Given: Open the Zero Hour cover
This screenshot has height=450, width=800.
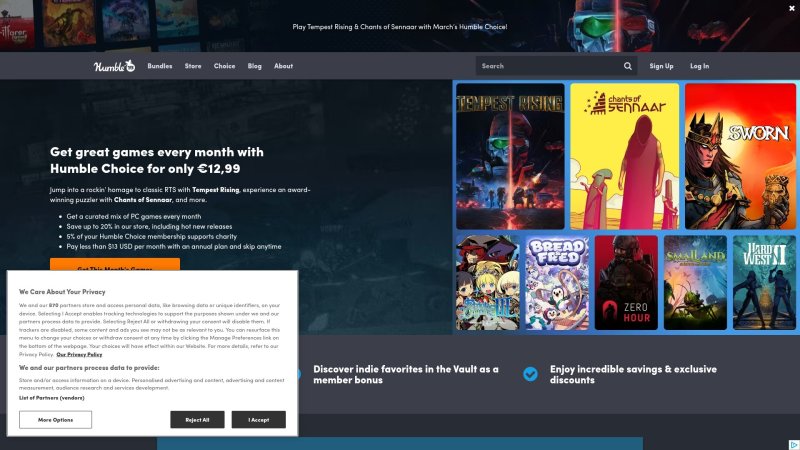Looking at the screenshot, I should pos(626,283).
